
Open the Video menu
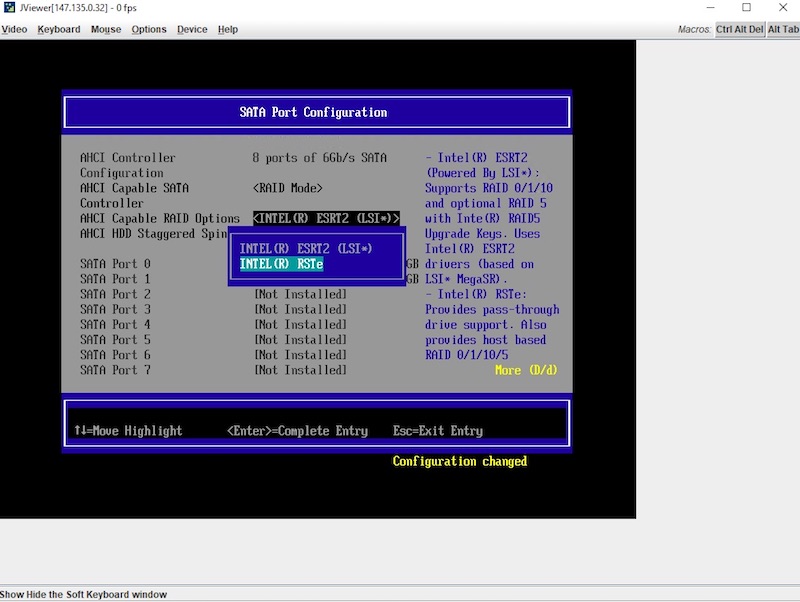14,30
